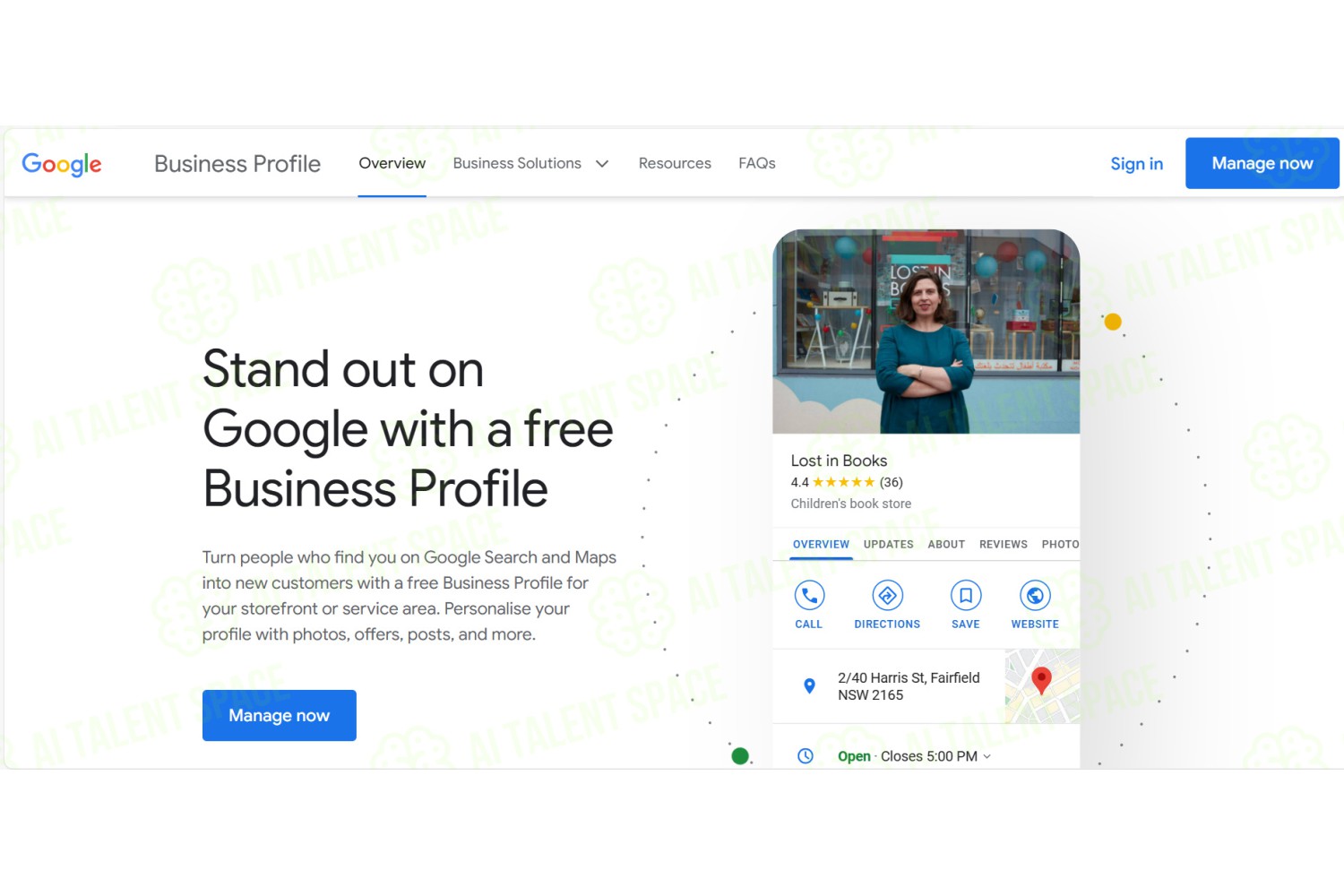Switch to the Reviews tab
Screen dimensions: 1344x896
pyautogui.click(x=1004, y=544)
